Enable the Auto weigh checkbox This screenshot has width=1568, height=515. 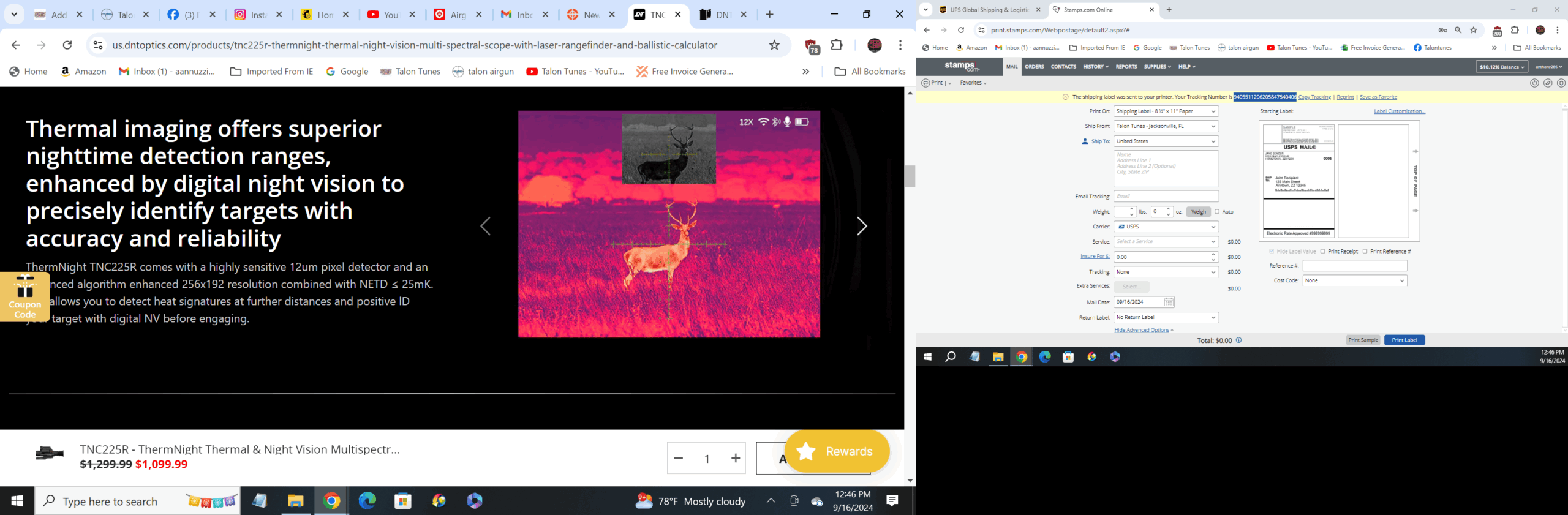point(1217,212)
